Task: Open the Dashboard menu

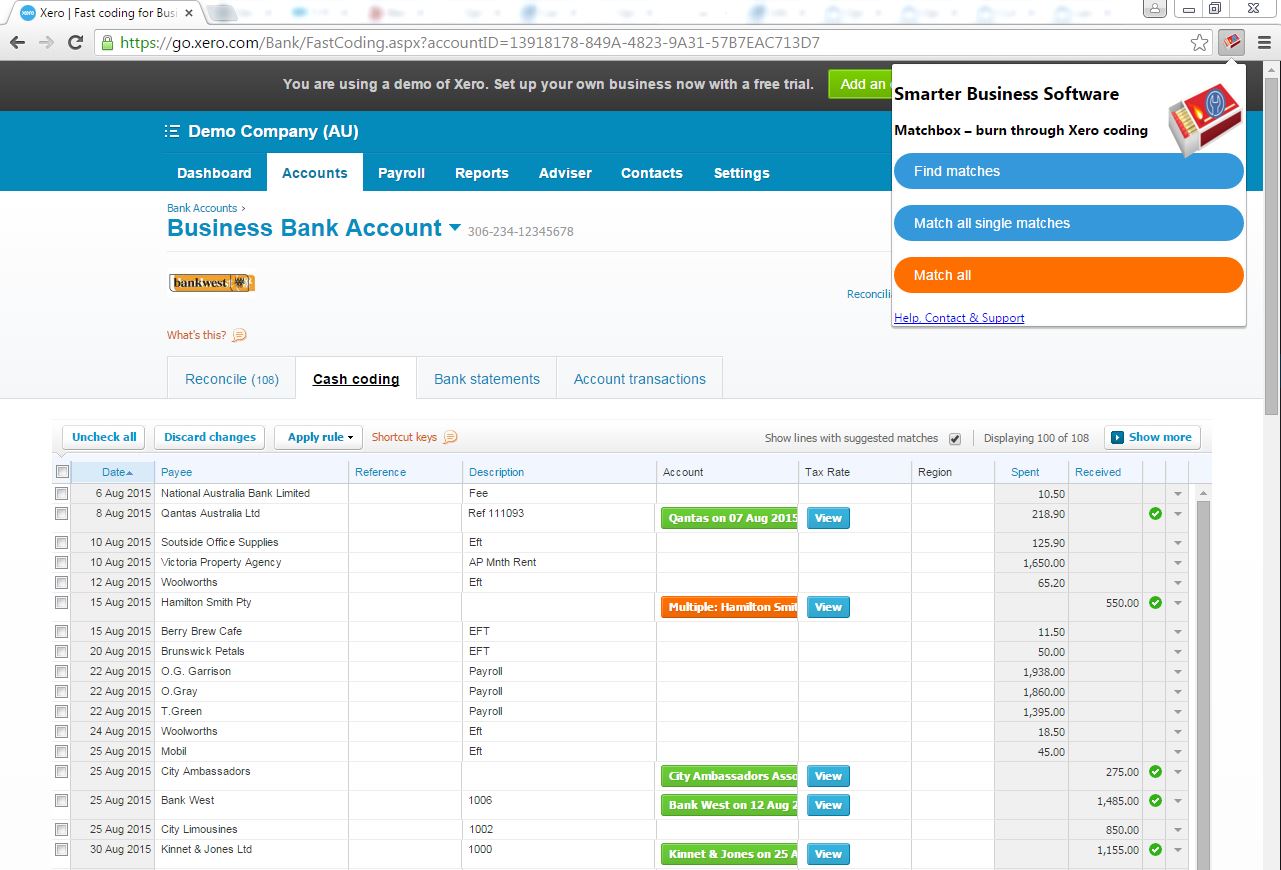Action: (x=214, y=173)
